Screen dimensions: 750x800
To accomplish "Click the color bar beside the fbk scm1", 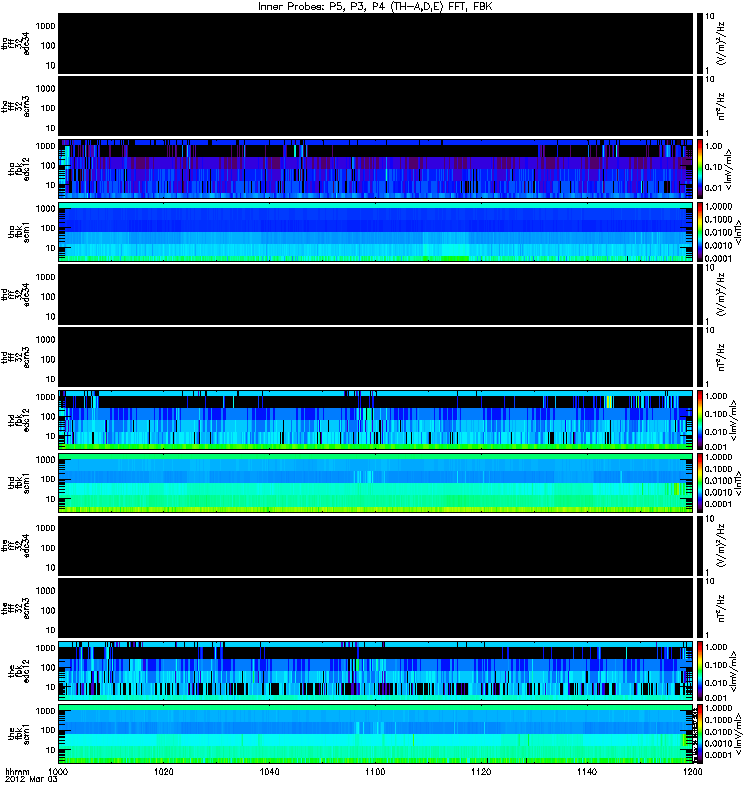I will 700,734.
